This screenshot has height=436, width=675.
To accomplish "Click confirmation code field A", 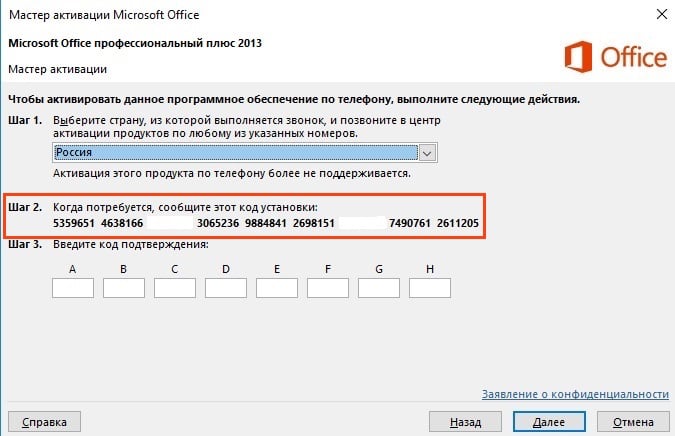I will (x=73, y=288).
